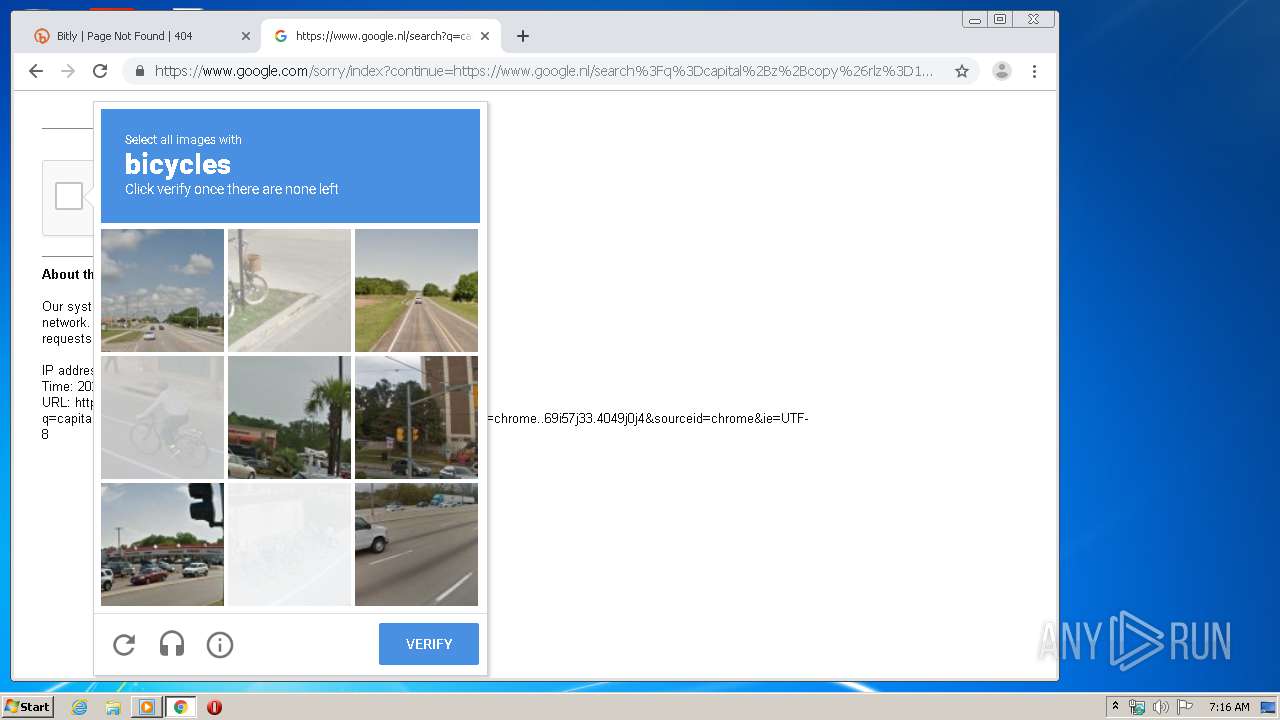Bookmark this page with the star
The height and width of the screenshot is (720, 1280).
pos(962,71)
